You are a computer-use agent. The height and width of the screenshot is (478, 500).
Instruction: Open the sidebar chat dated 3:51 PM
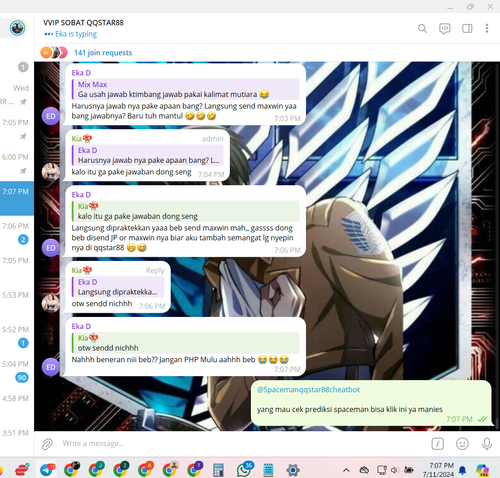(17, 439)
